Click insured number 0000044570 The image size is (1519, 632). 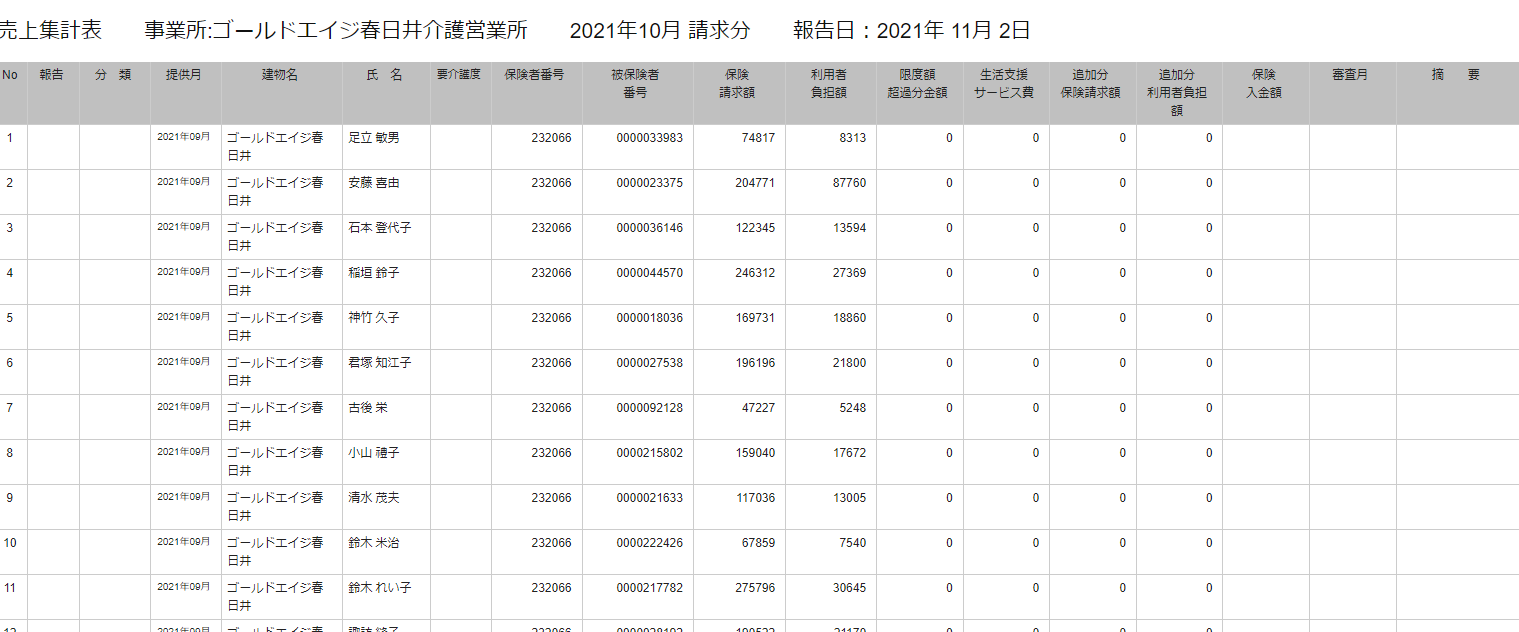tap(649, 273)
